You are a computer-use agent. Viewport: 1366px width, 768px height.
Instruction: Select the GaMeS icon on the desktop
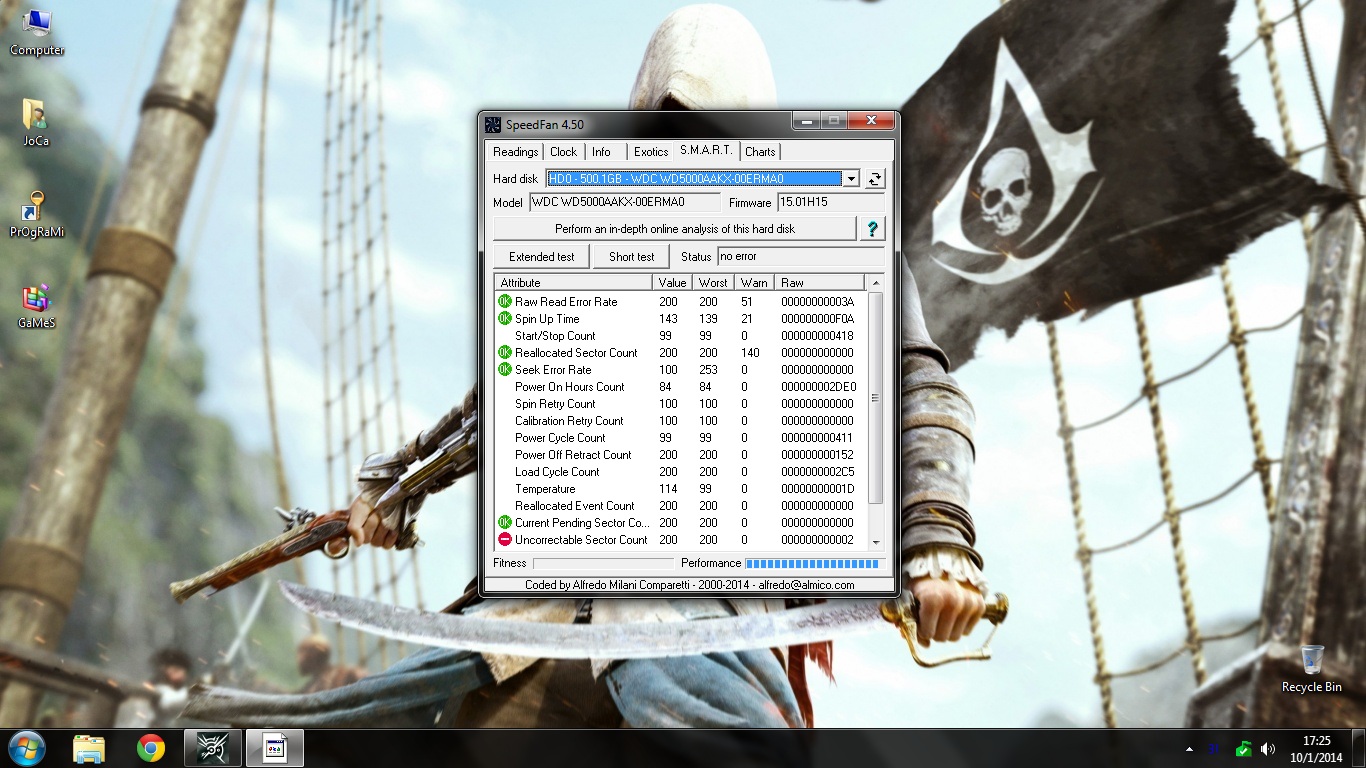(36, 306)
